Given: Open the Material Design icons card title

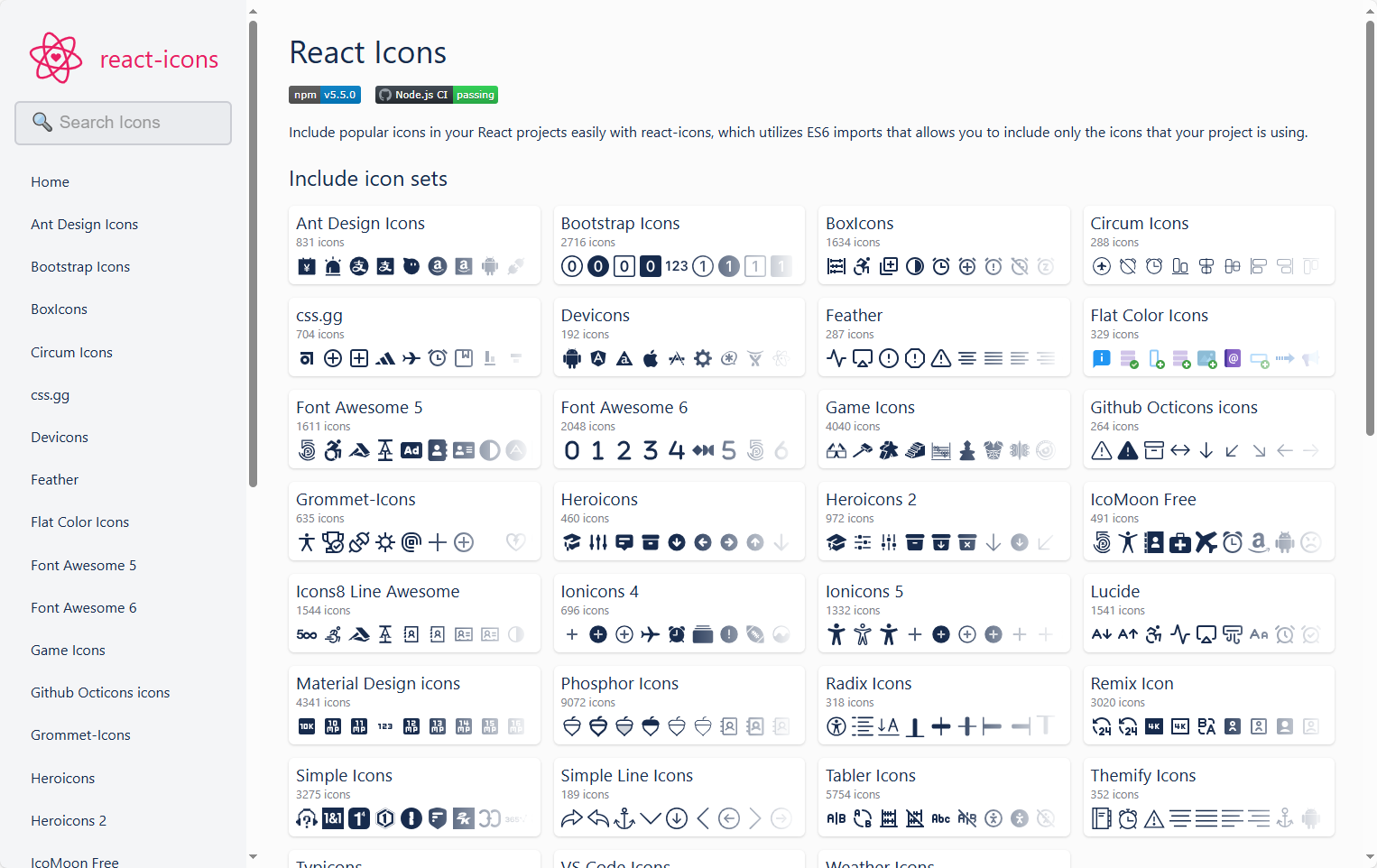Looking at the screenshot, I should pyautogui.click(x=378, y=683).
